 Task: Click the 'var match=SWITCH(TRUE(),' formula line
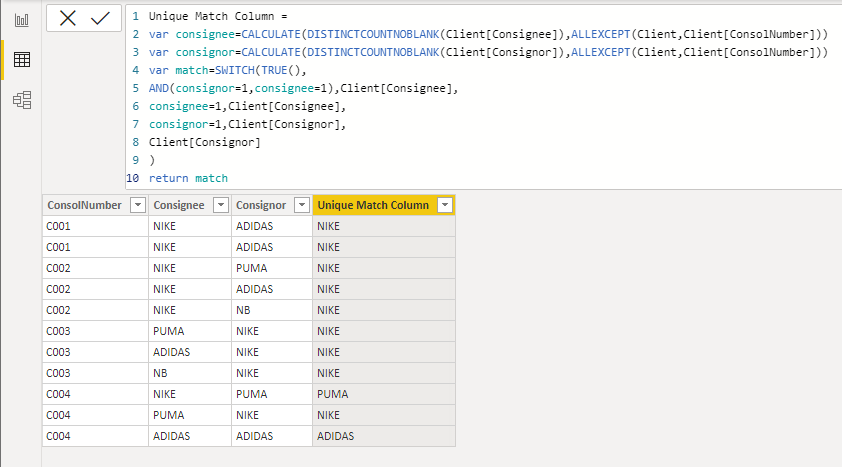tap(227, 70)
